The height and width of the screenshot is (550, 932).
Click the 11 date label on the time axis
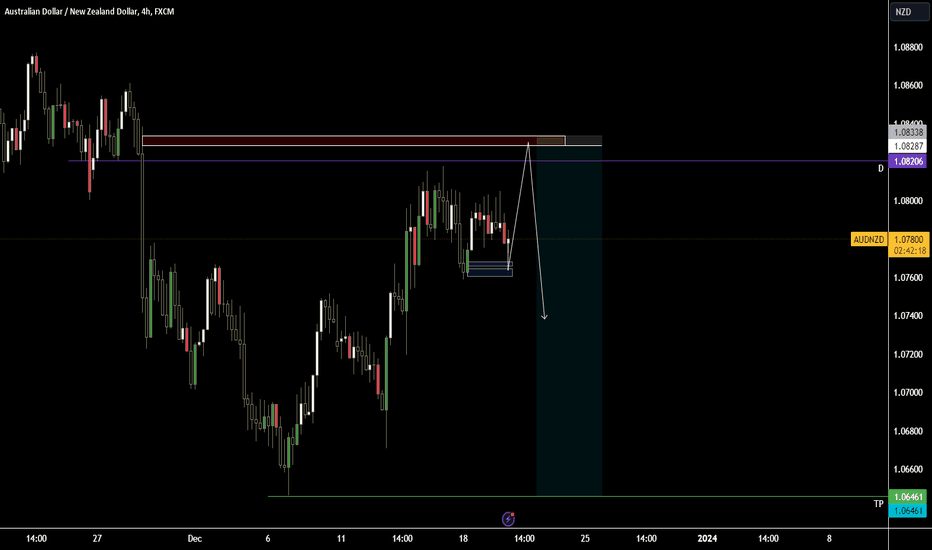point(341,539)
